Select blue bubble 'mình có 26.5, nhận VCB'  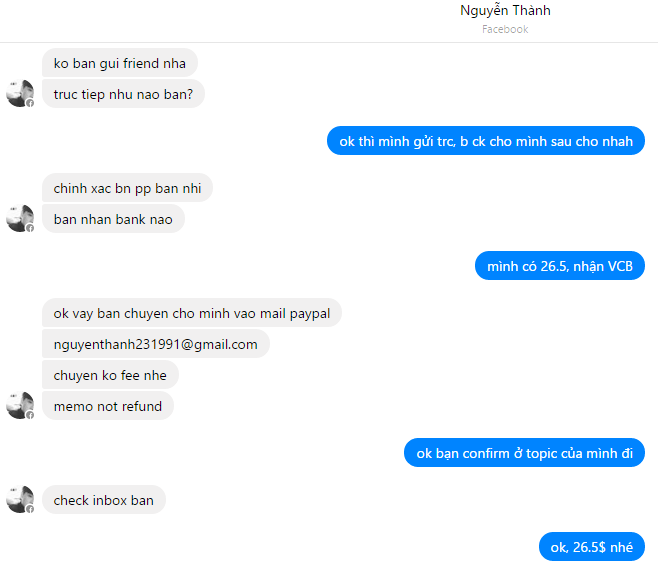[x=560, y=266]
